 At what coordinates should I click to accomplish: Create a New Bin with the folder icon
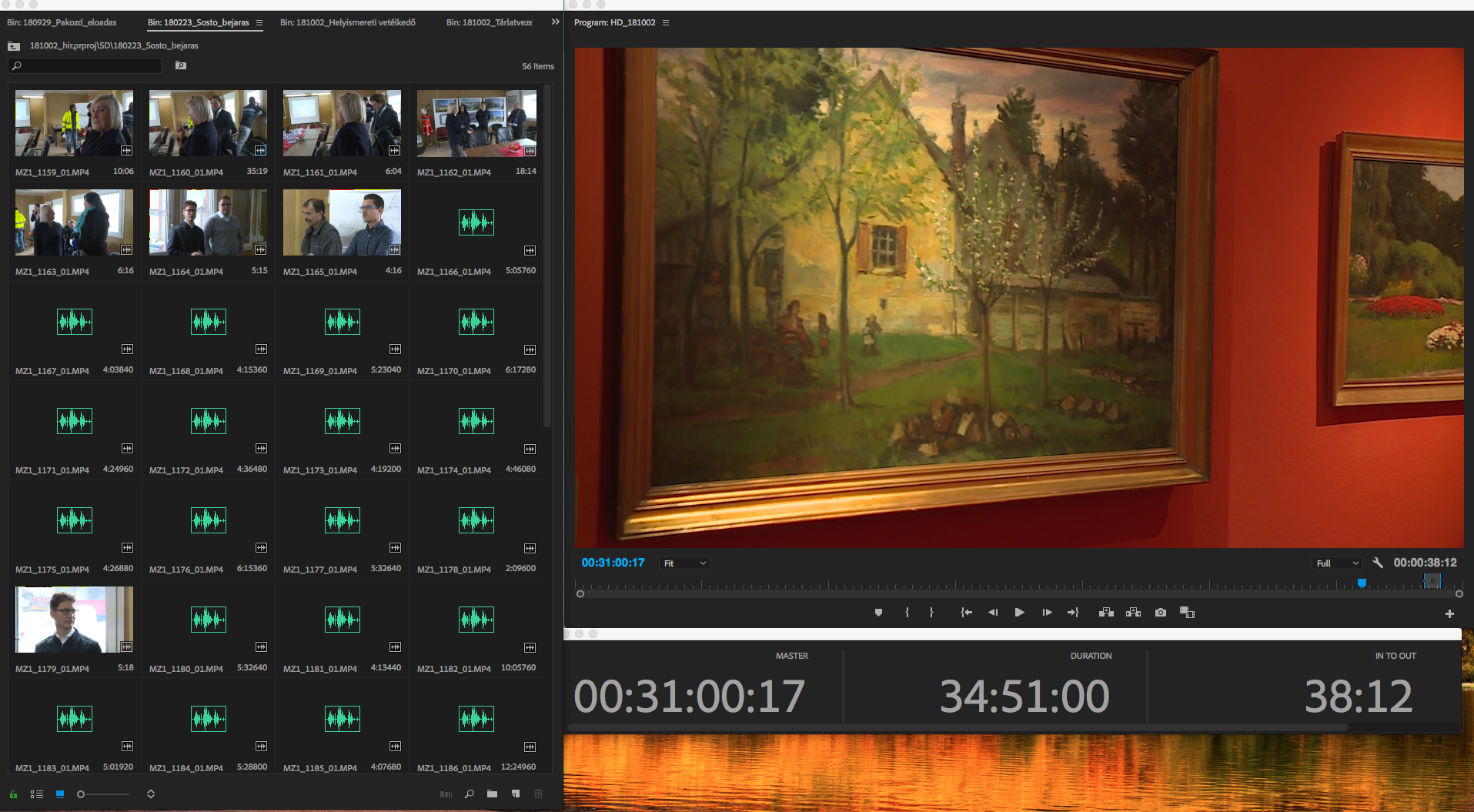[492, 794]
